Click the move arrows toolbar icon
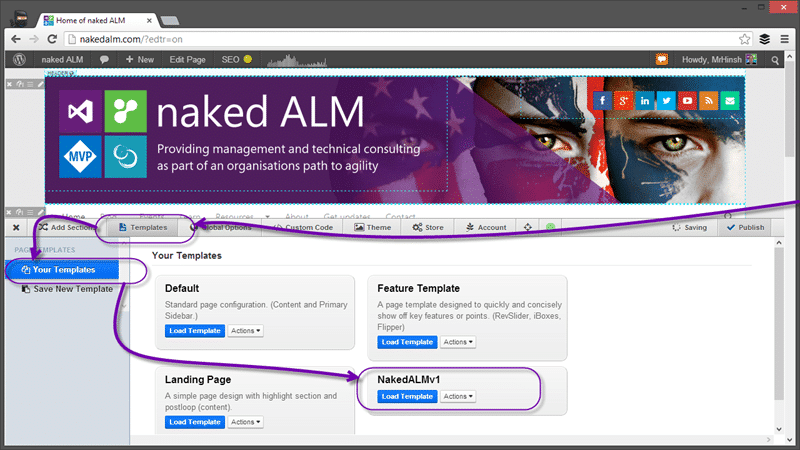Viewport: 800px width, 450px height. 528,227
